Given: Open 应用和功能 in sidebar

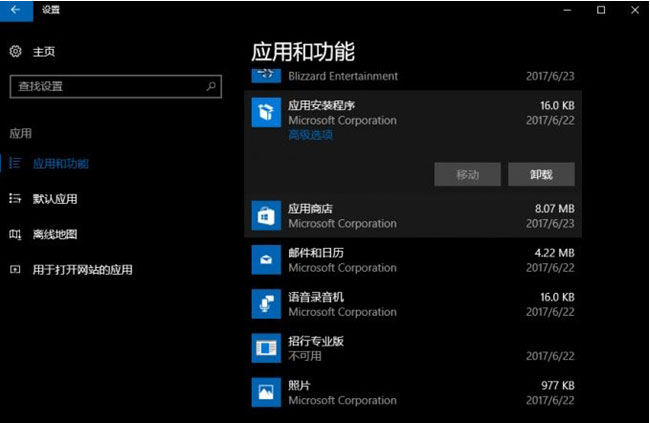Looking at the screenshot, I should [61, 163].
